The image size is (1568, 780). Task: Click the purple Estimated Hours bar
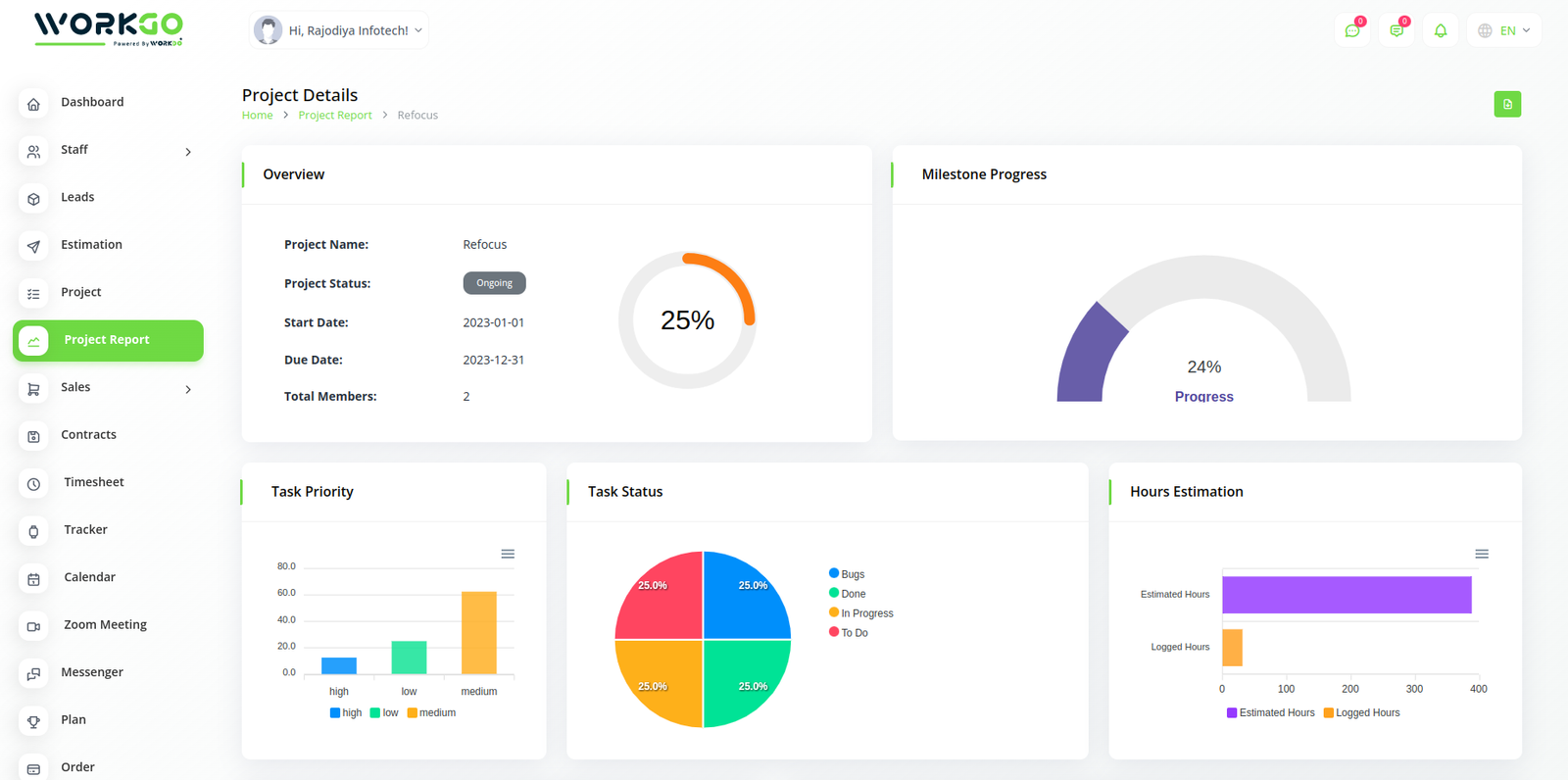click(x=1346, y=595)
